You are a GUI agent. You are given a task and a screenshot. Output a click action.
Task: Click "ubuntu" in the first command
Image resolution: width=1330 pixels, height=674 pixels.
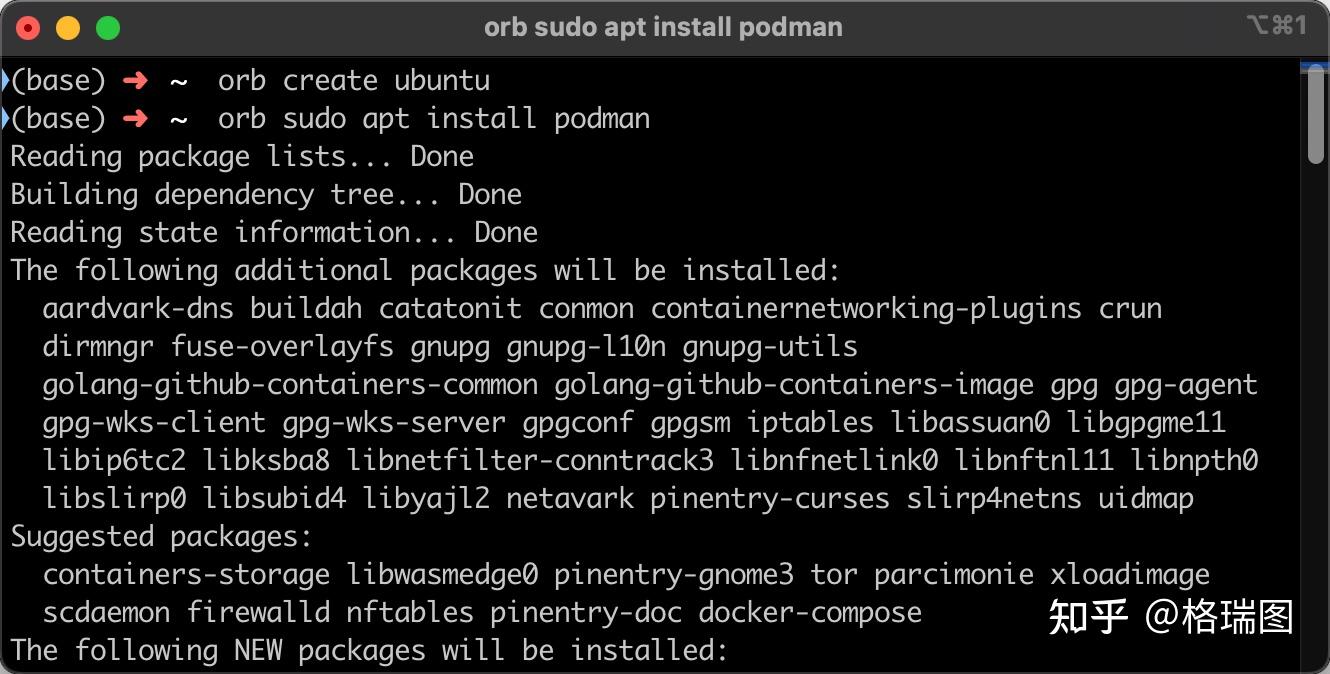[x=442, y=80]
